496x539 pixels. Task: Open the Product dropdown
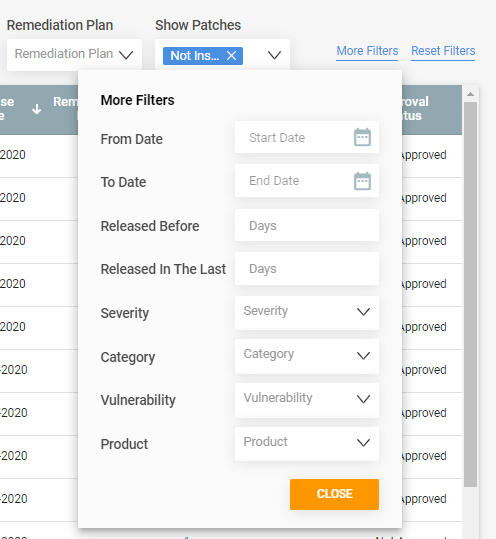(307, 443)
